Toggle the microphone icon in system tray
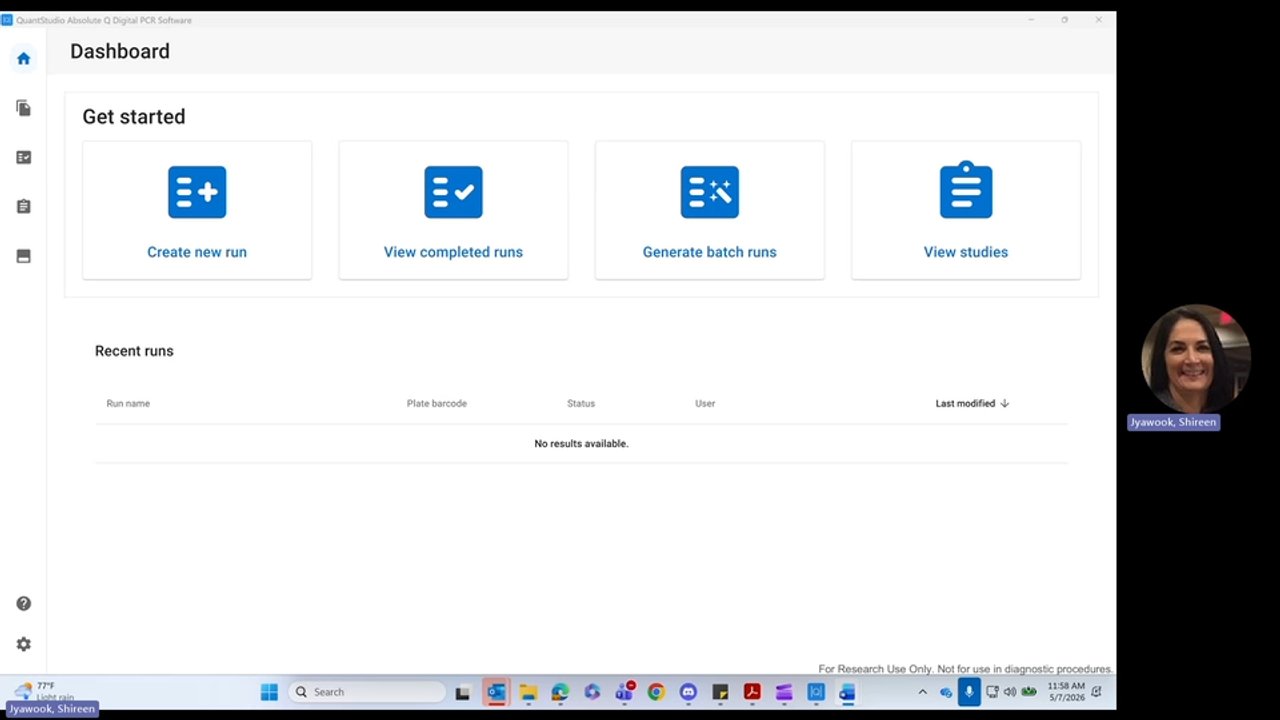The height and width of the screenshot is (720, 1280). coord(969,692)
